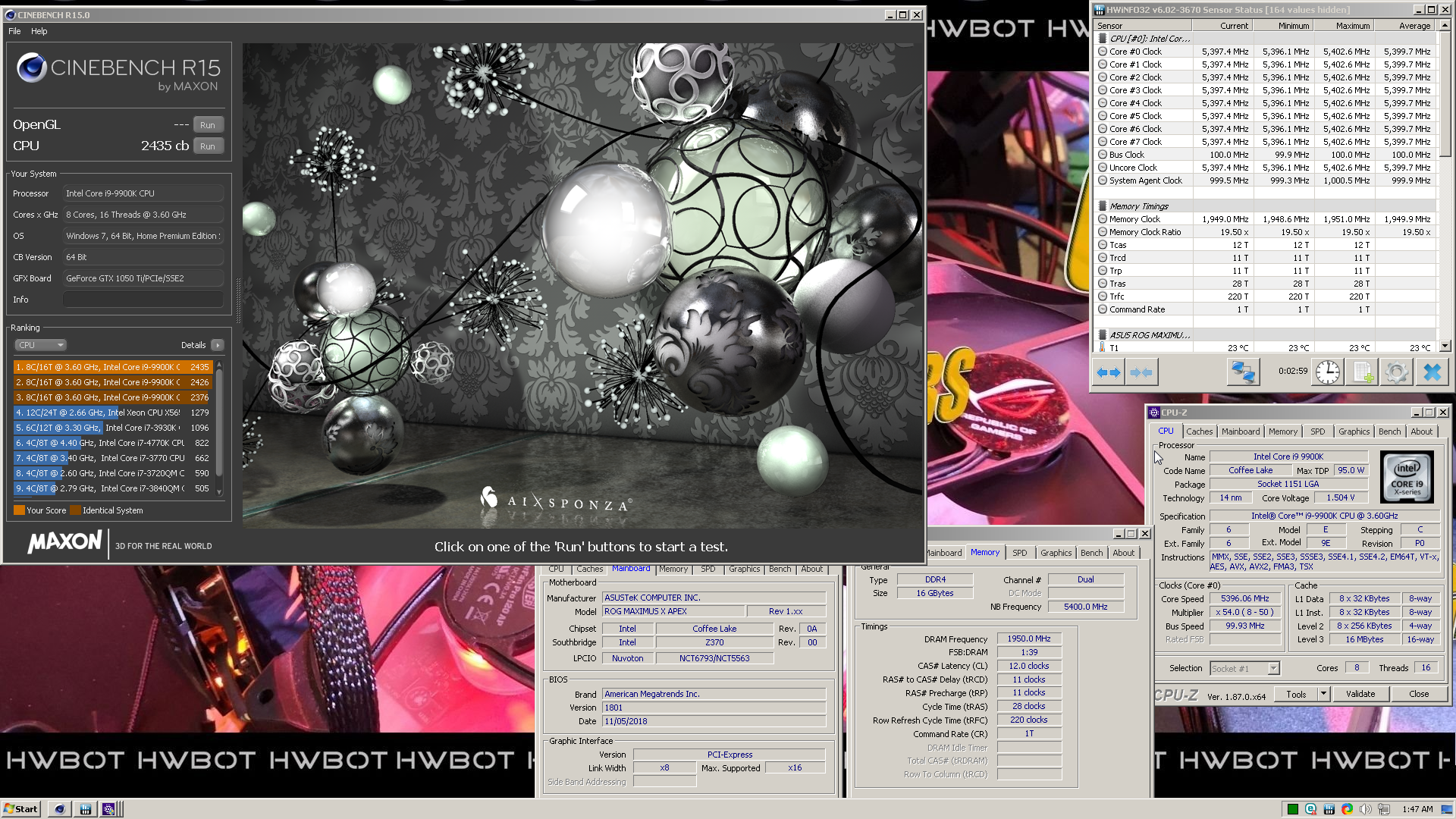Viewport: 1456px width, 819px height.
Task: Select ranking entry scoring 2435
Action: (x=112, y=367)
